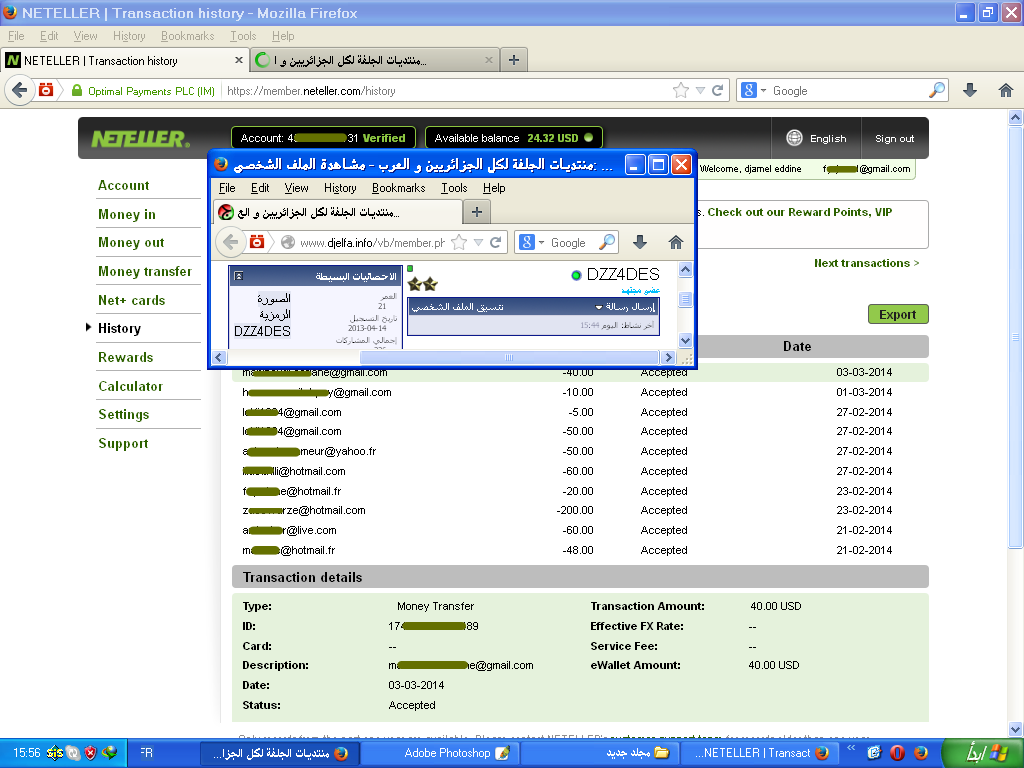The image size is (1024, 768).
Task: Go back in main Firefox window
Action: pyautogui.click(x=20, y=90)
